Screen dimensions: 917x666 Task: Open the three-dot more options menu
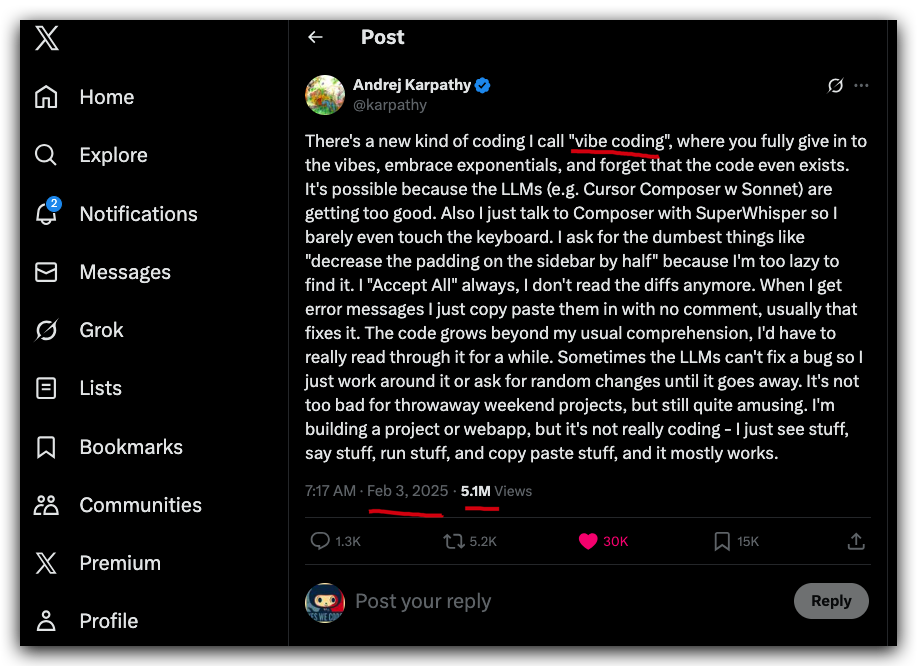tap(861, 86)
